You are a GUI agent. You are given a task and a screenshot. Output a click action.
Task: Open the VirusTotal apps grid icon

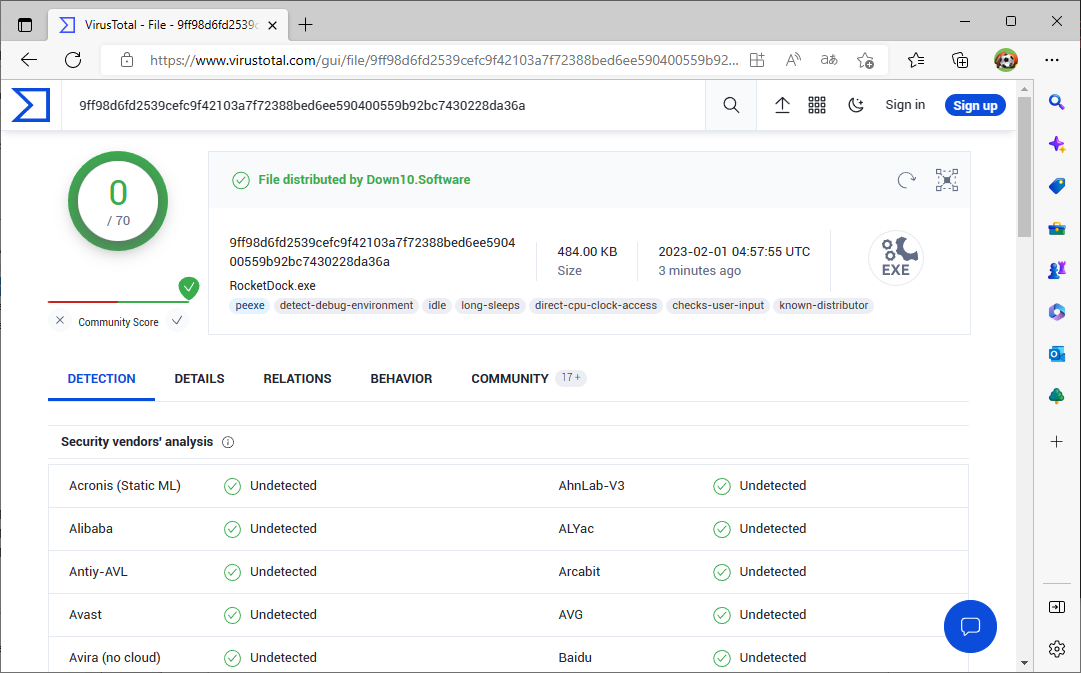click(x=817, y=105)
